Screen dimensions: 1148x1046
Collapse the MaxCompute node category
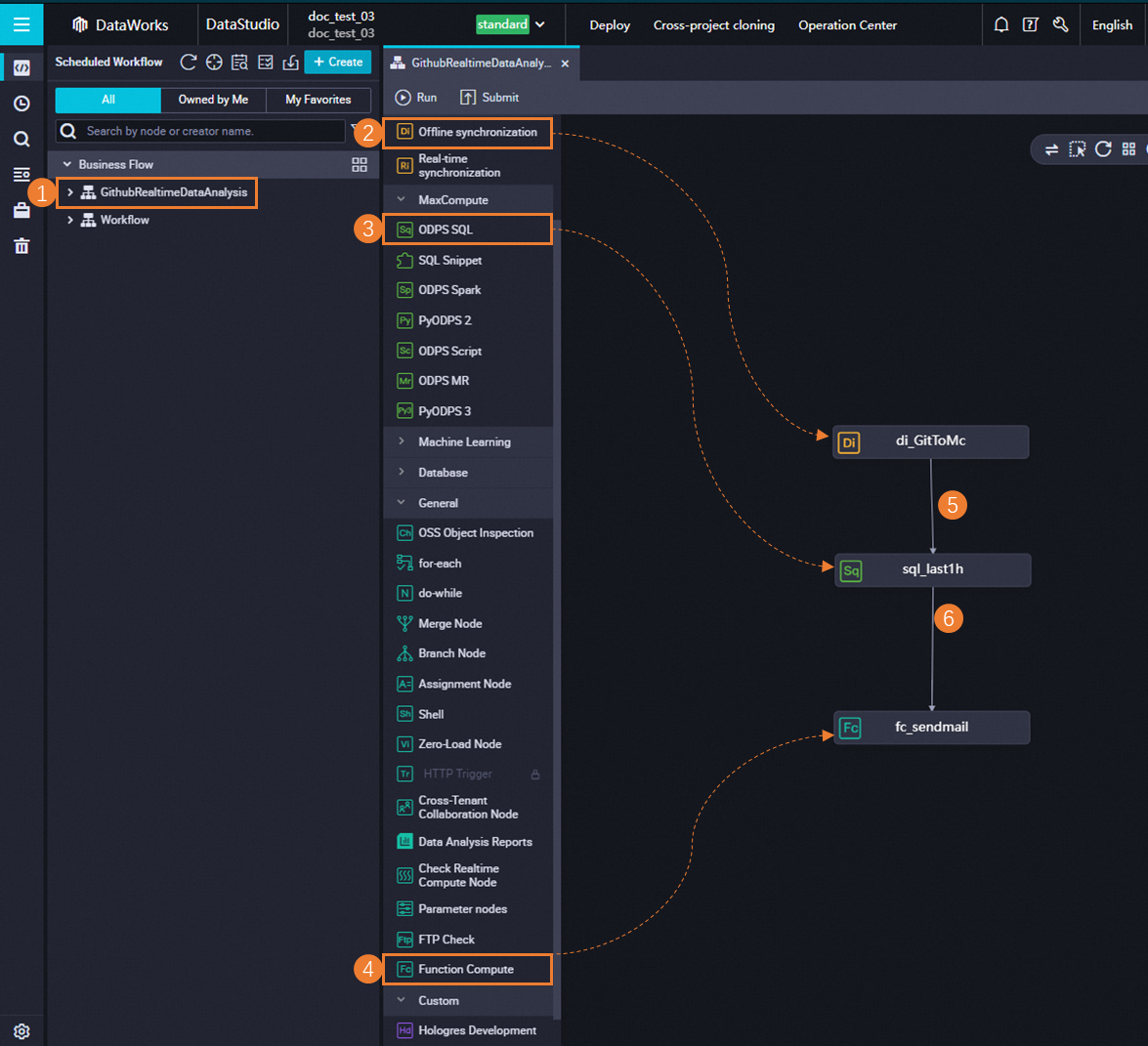point(402,199)
